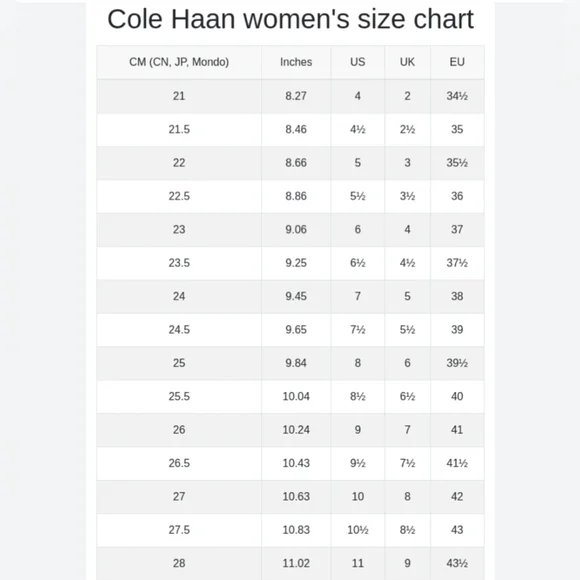Click the 9.06 inches cell
The image size is (580, 580).
(296, 230)
